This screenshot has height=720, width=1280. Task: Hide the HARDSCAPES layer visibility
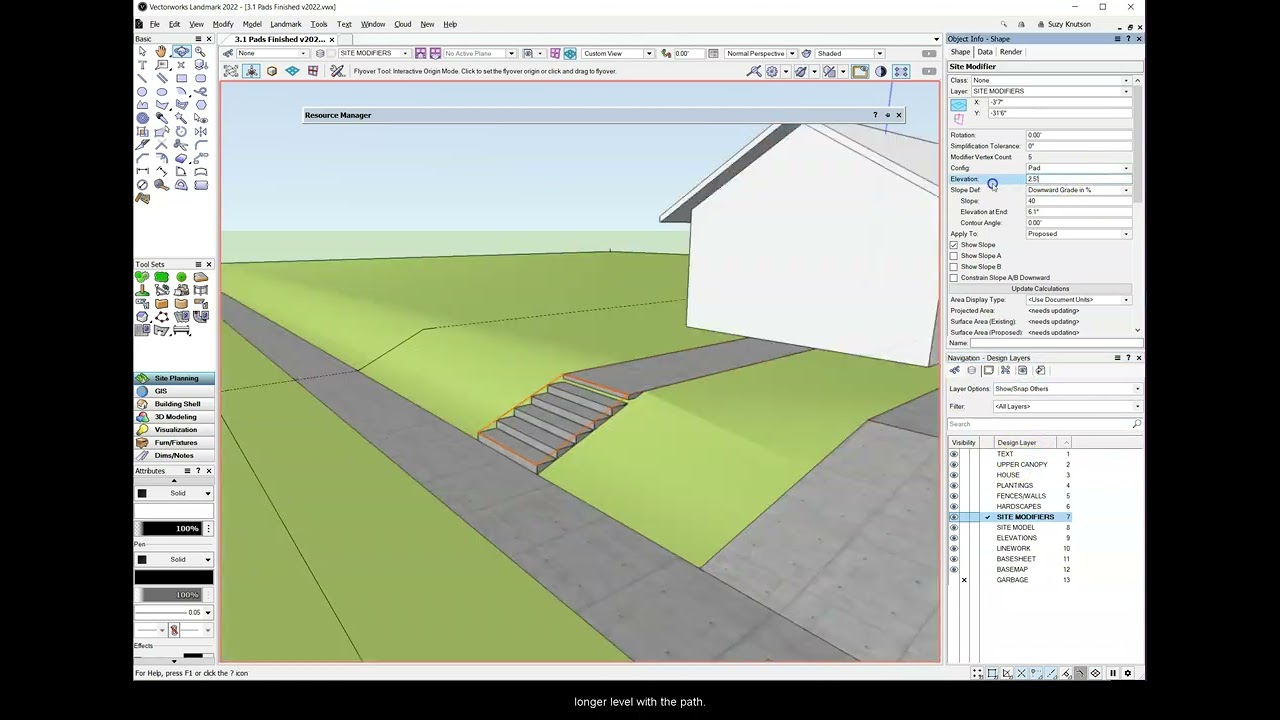[953, 506]
